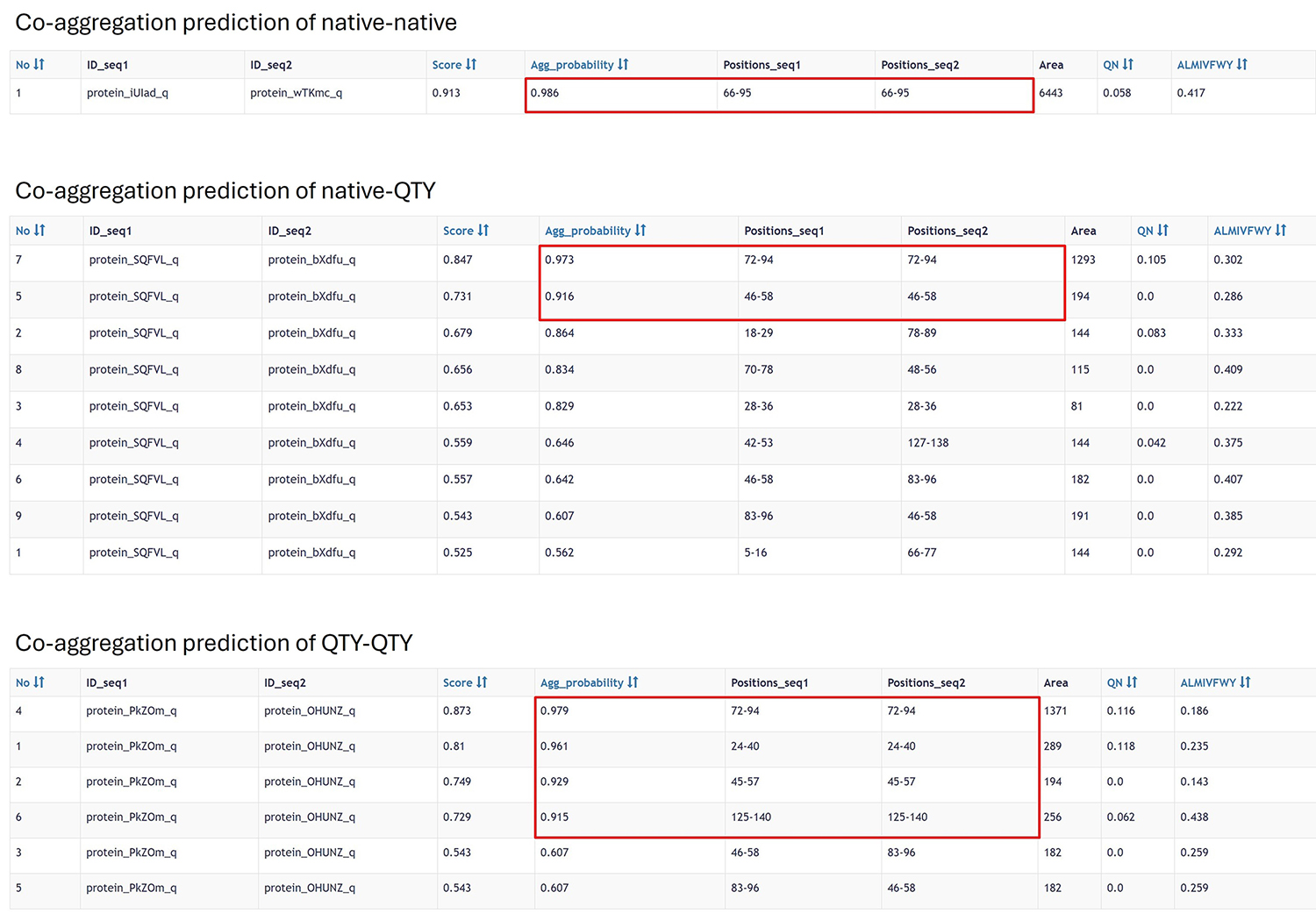Click QN sort arrows in native-native table
This screenshot has width=1316, height=921.
[1128, 65]
